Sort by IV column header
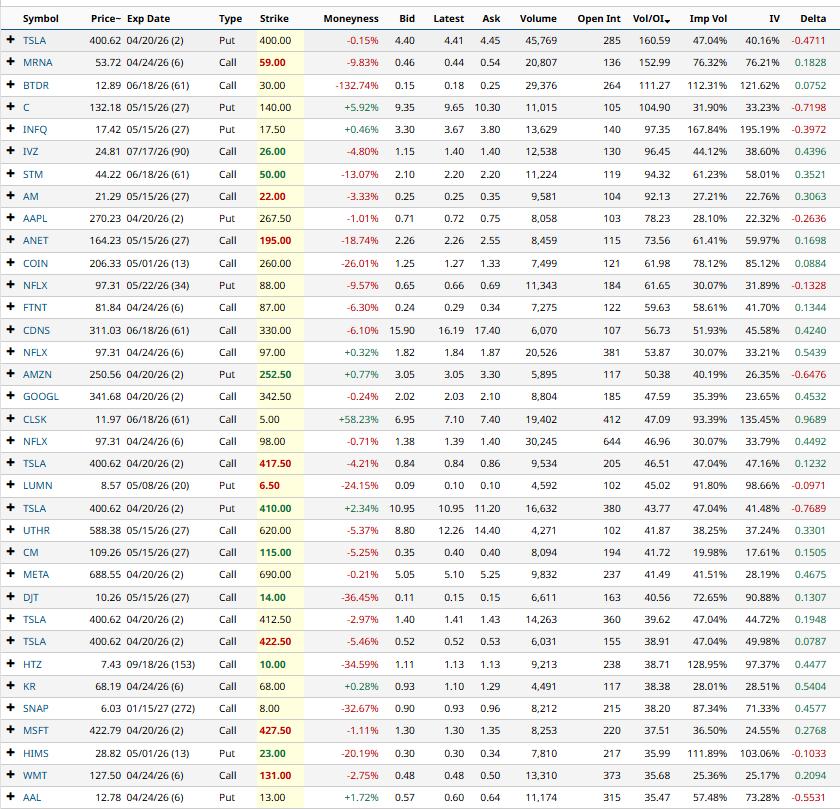The height and width of the screenshot is (809, 840). (x=774, y=19)
